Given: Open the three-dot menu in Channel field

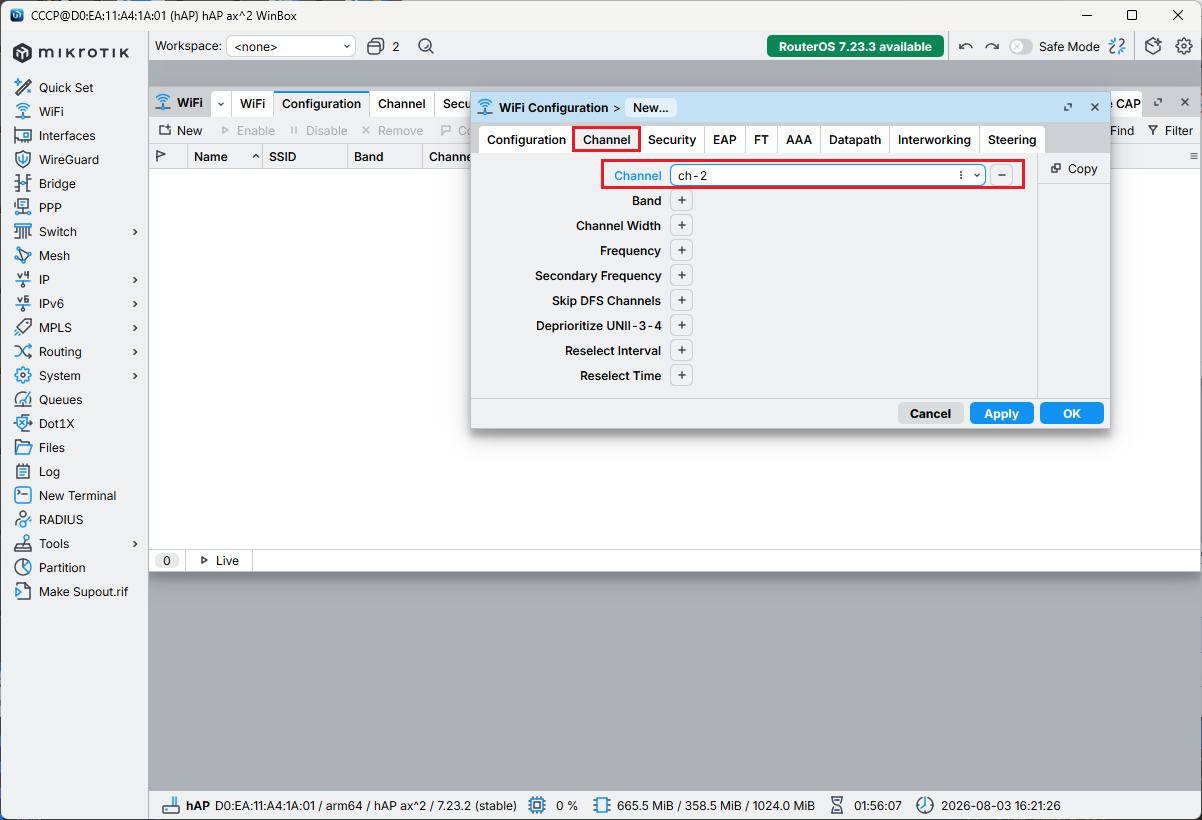Looking at the screenshot, I should tap(961, 175).
